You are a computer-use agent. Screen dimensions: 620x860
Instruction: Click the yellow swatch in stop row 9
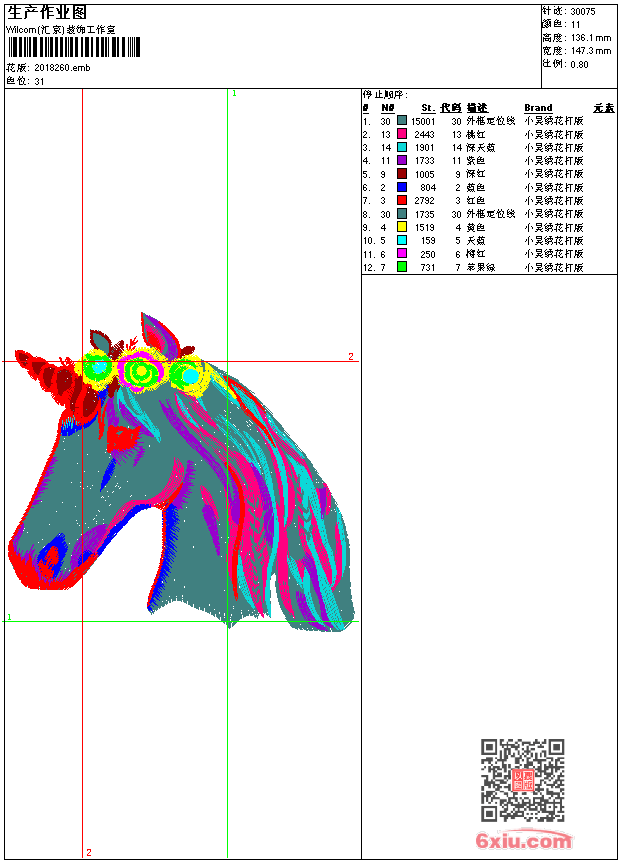(x=402, y=227)
